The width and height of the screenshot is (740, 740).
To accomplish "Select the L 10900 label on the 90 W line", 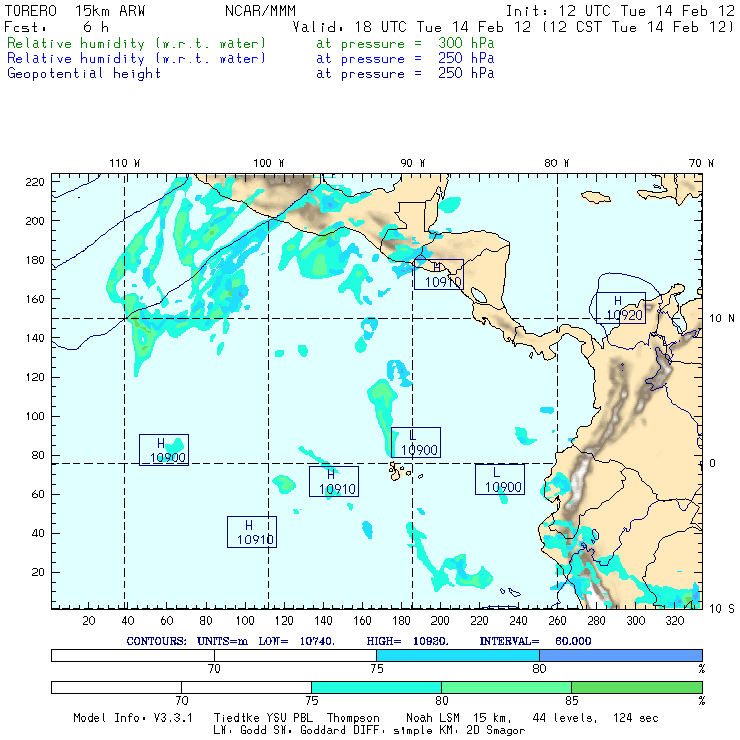I will tap(415, 443).
